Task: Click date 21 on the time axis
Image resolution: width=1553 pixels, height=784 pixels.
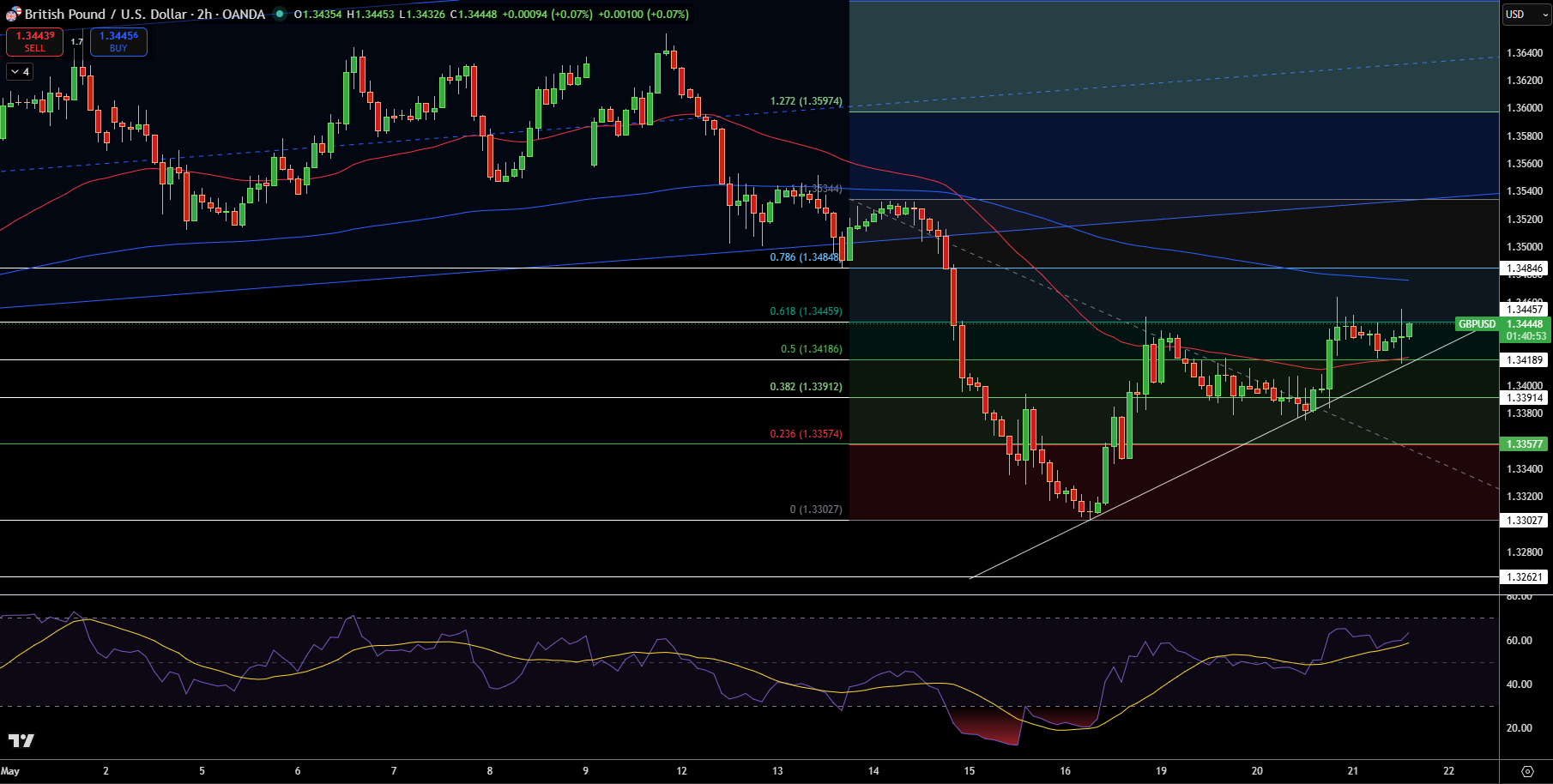Action: [x=1352, y=771]
